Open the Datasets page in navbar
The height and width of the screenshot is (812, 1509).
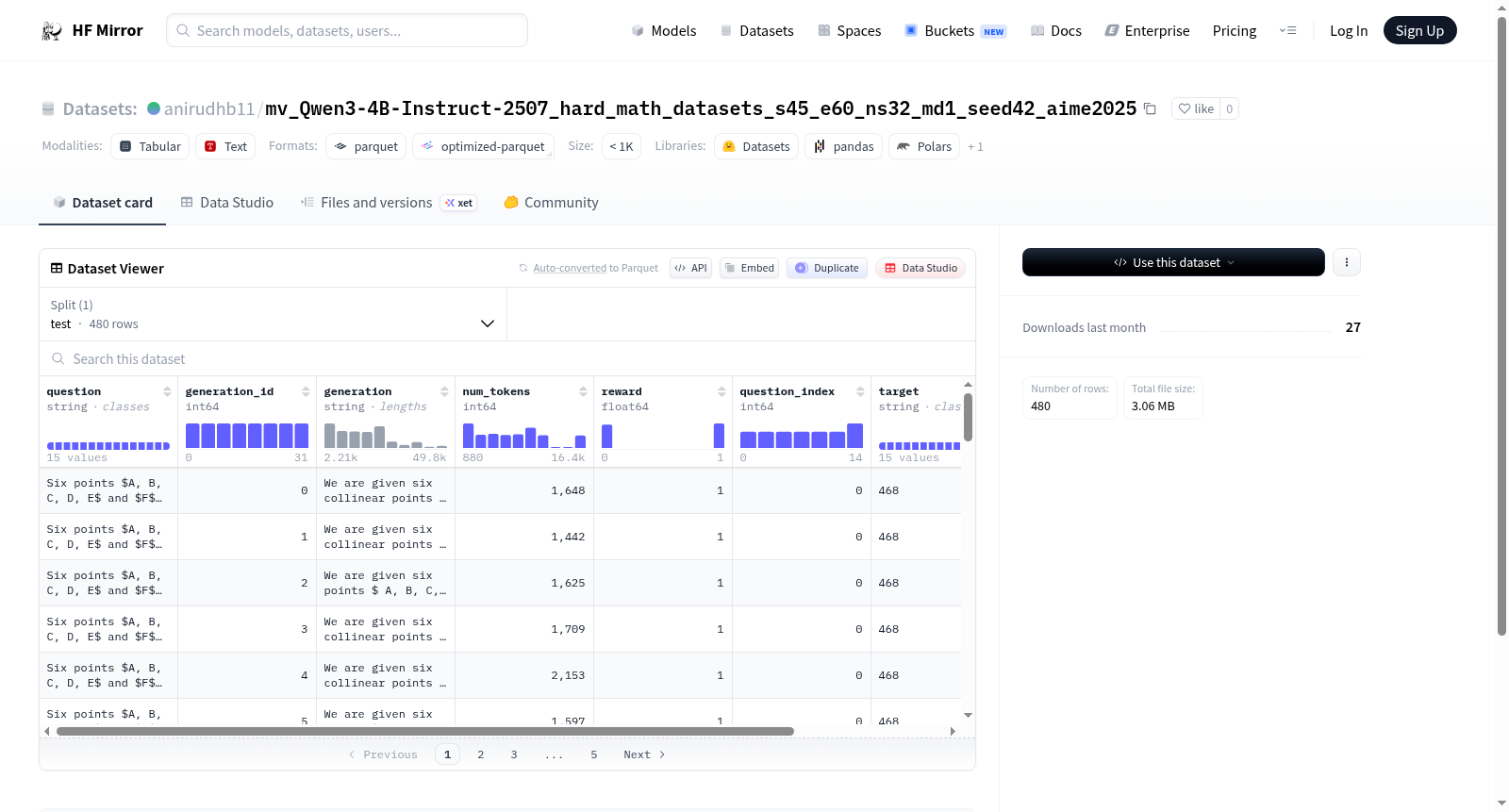(756, 31)
